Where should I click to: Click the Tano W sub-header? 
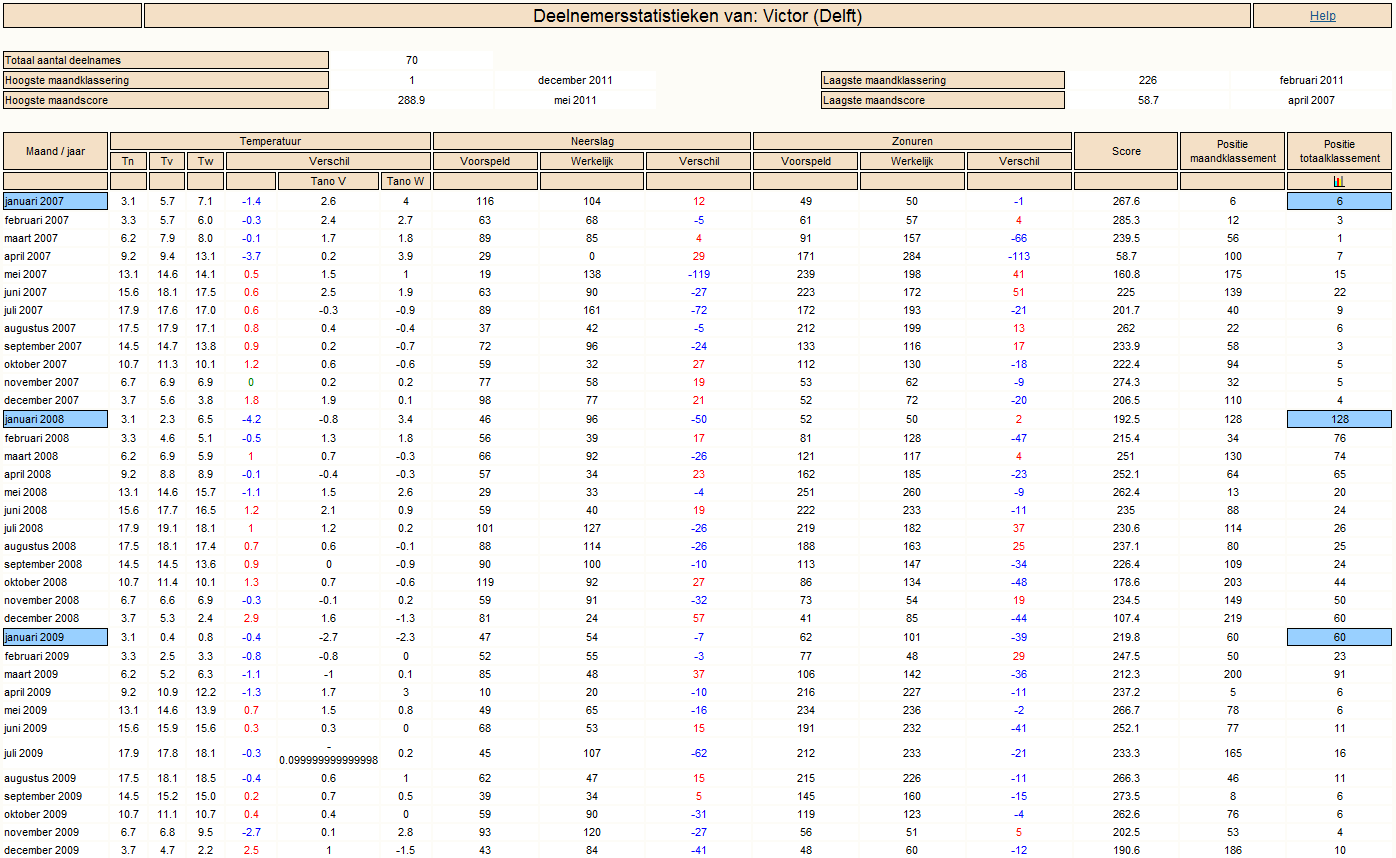click(x=405, y=181)
